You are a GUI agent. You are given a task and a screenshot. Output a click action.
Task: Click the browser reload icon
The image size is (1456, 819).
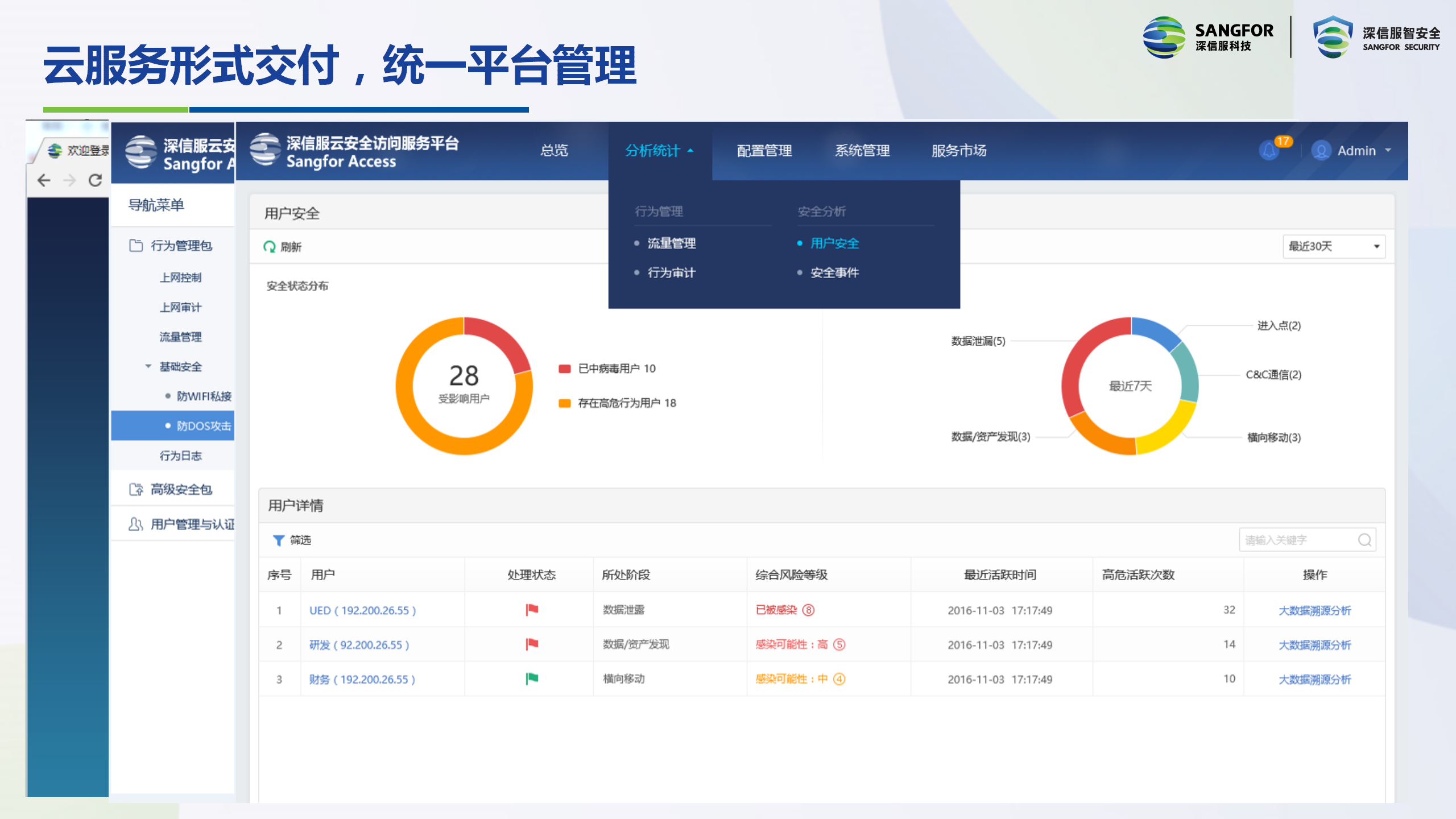pyautogui.click(x=95, y=180)
